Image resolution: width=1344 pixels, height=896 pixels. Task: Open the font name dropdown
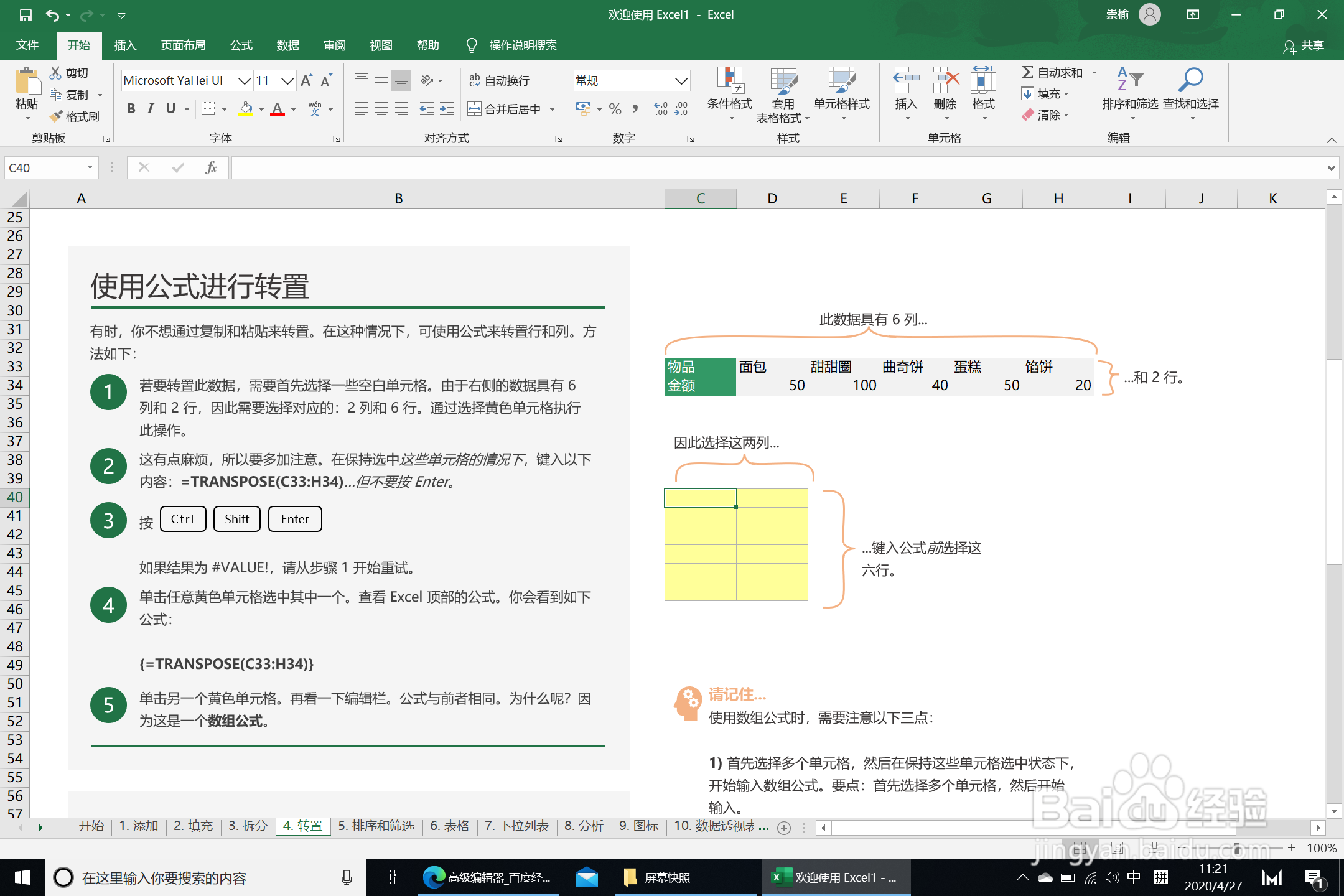[245, 80]
